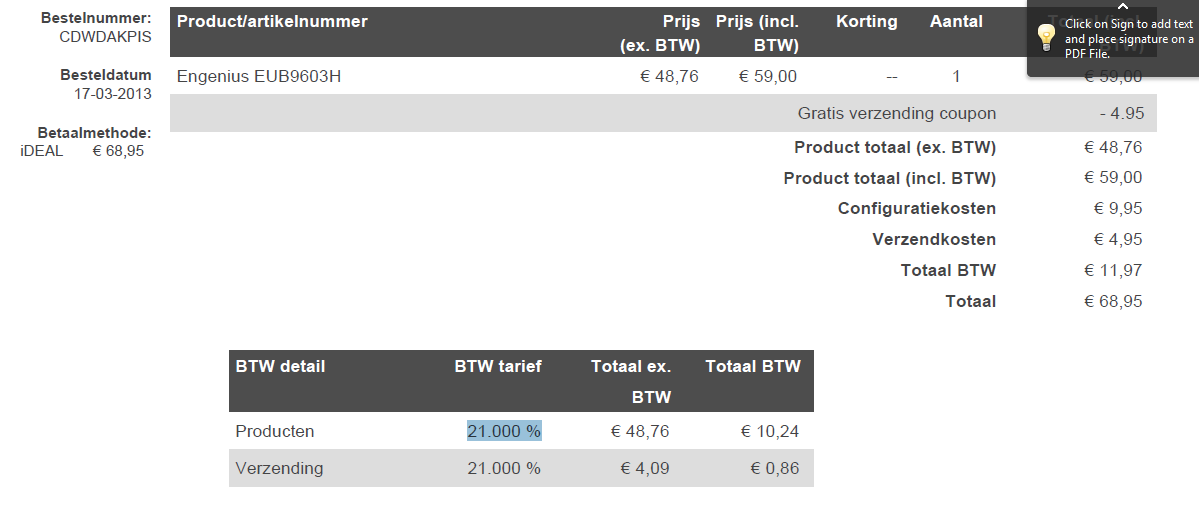Click the Producten BTW amount € 10,24
The image size is (1199, 517).
(769, 431)
